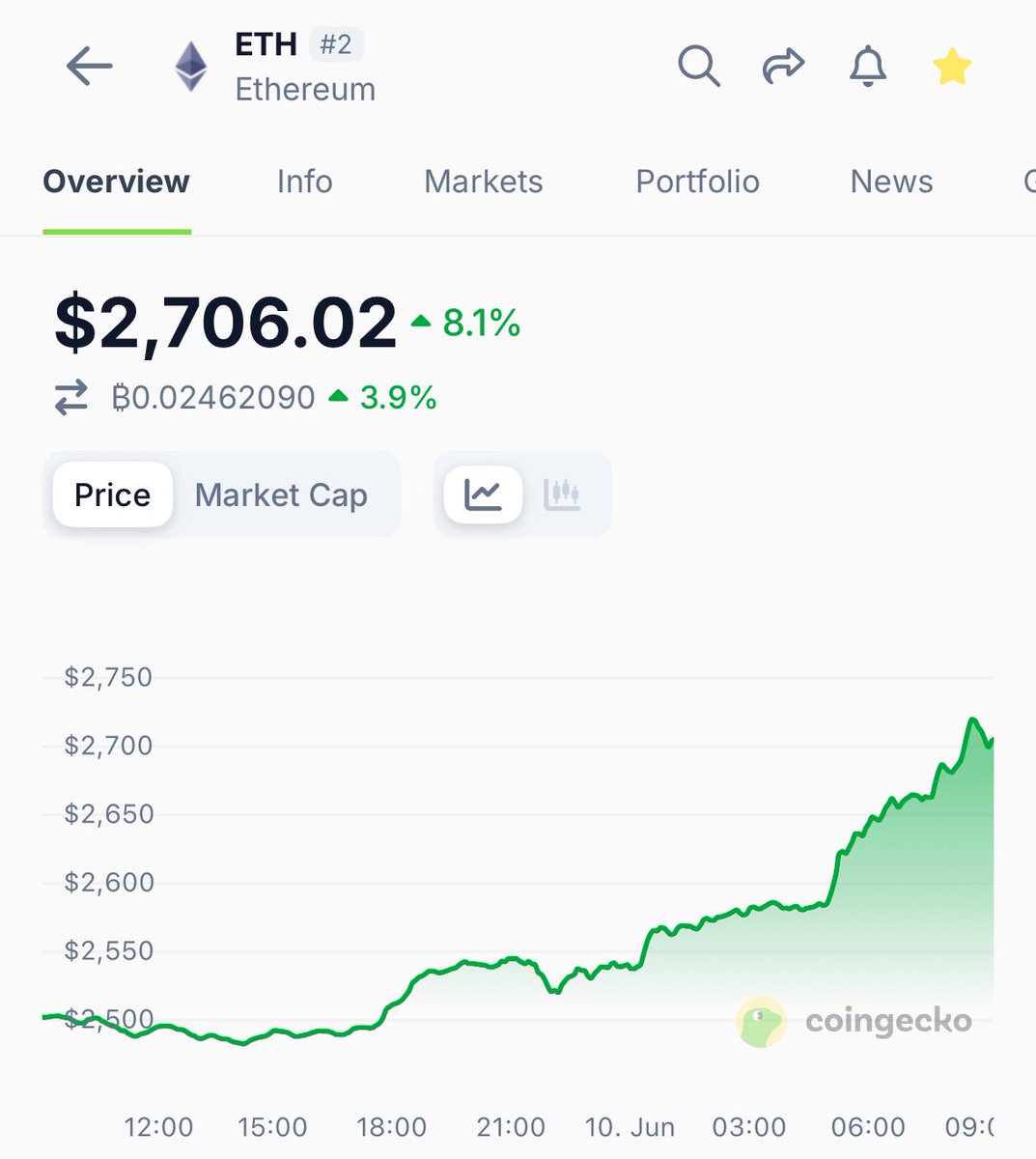Toggle the yellow favorite star
Image resolution: width=1036 pixels, height=1159 pixels.
coord(952,67)
